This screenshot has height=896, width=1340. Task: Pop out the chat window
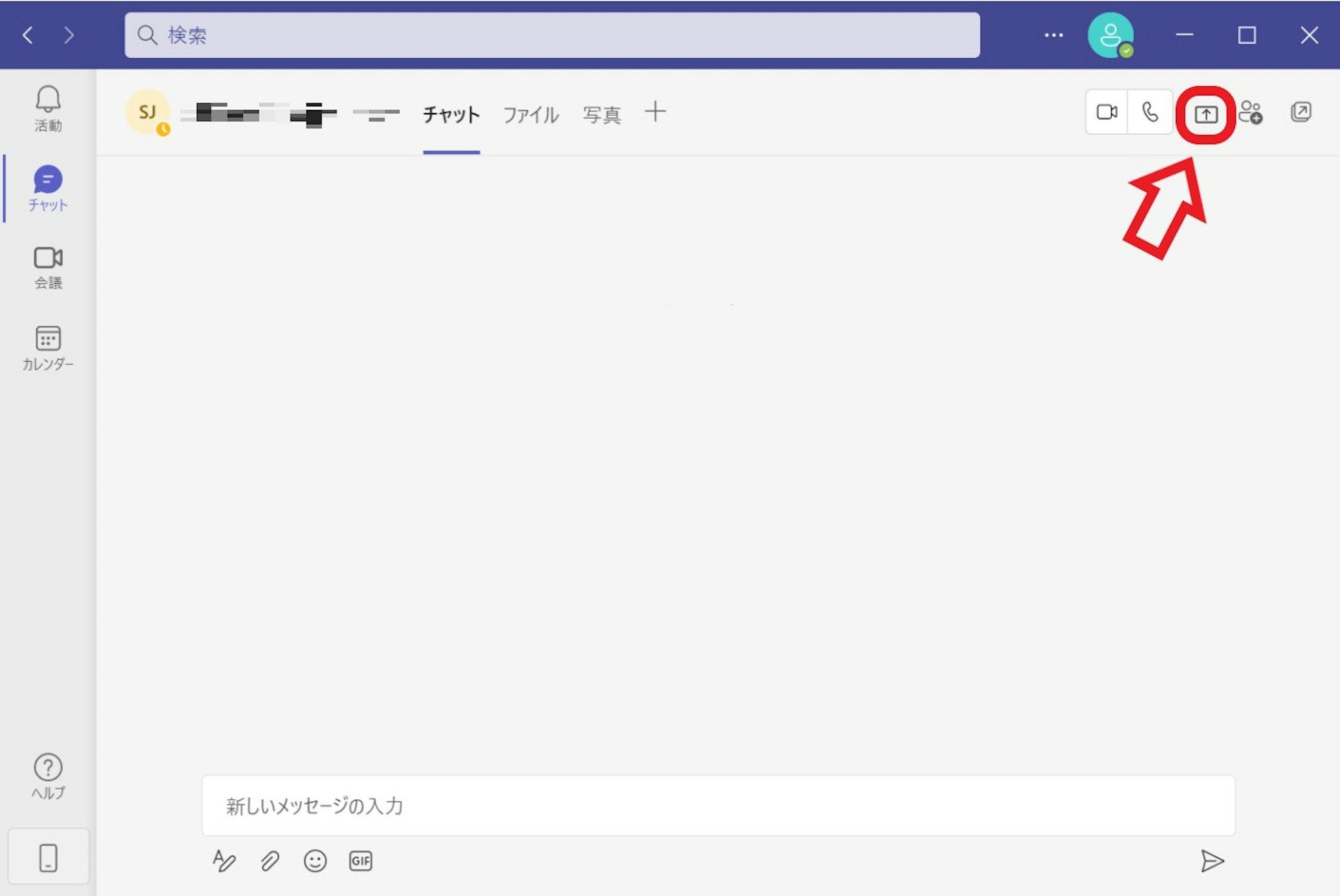point(1301,112)
